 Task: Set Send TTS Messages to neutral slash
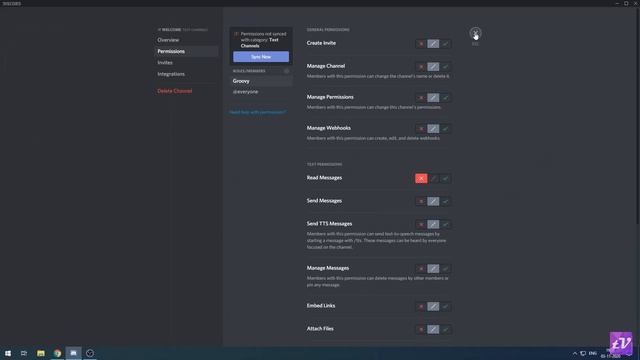(x=433, y=224)
